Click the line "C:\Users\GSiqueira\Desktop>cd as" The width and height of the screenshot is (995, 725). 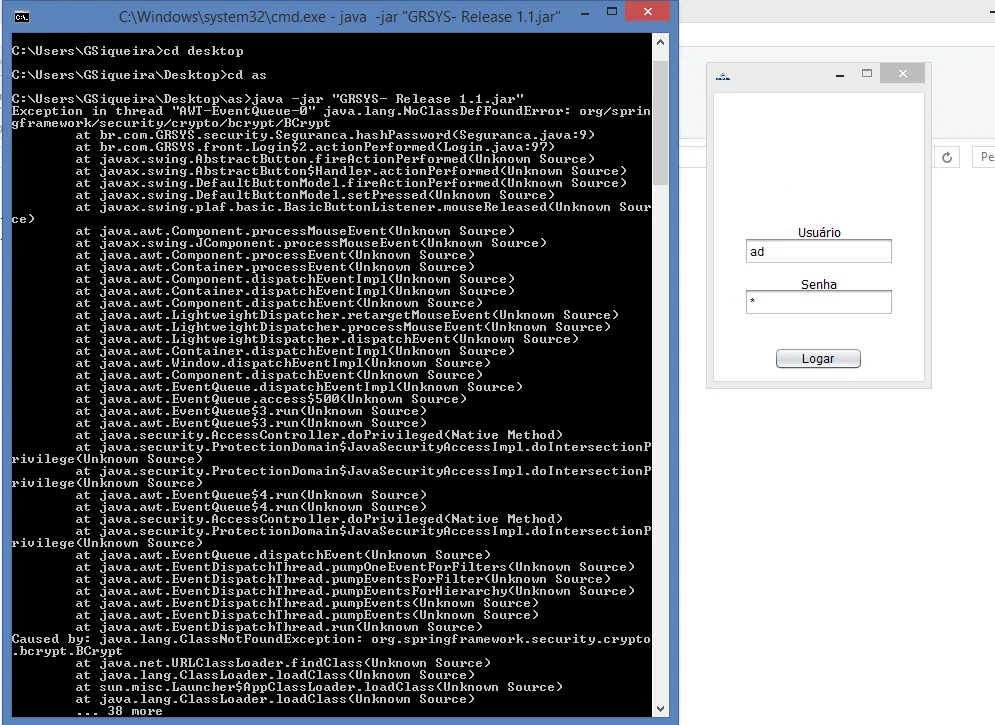[x=139, y=75]
